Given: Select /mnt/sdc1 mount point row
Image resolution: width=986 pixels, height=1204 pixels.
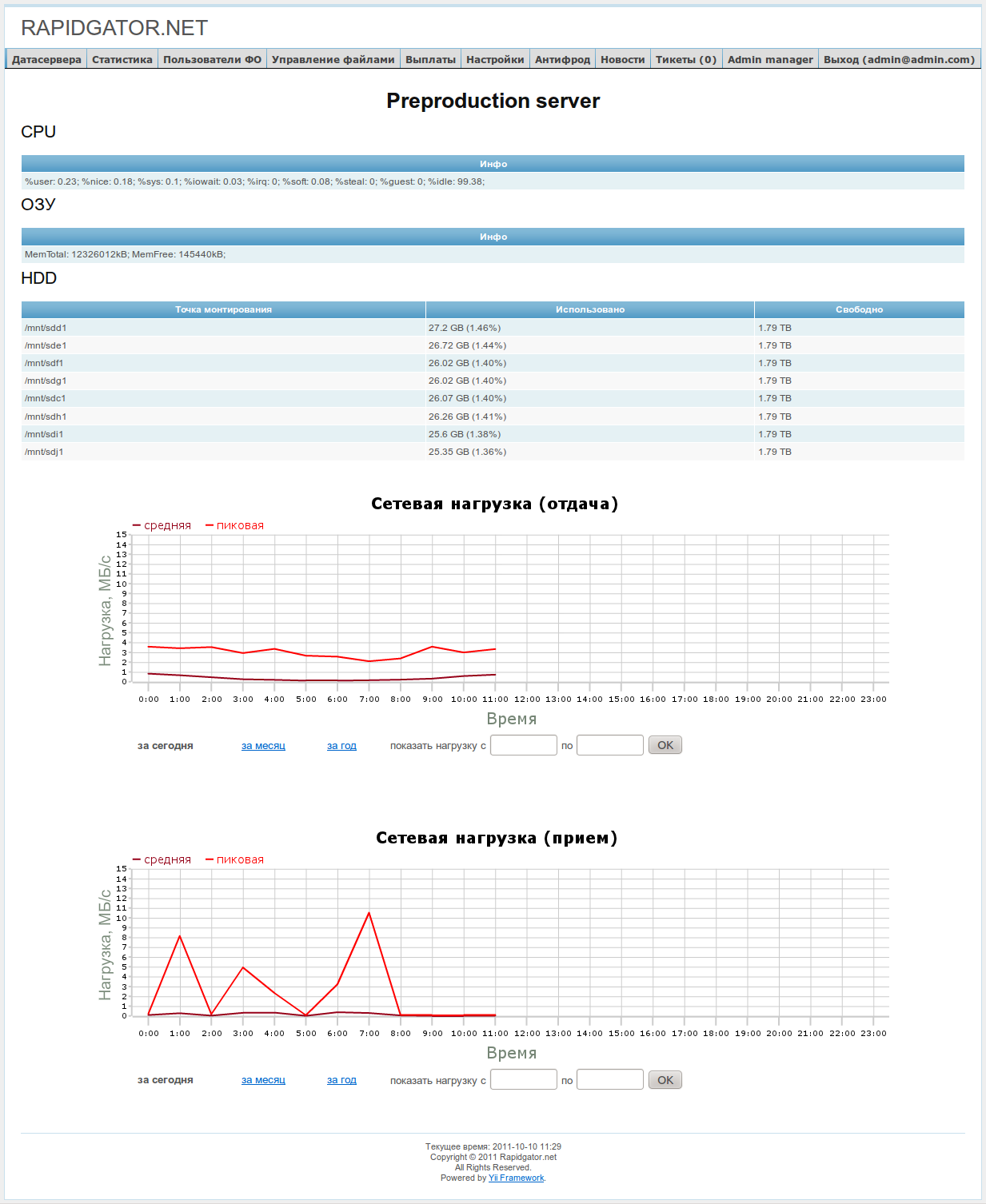Looking at the screenshot, I should pos(493,398).
